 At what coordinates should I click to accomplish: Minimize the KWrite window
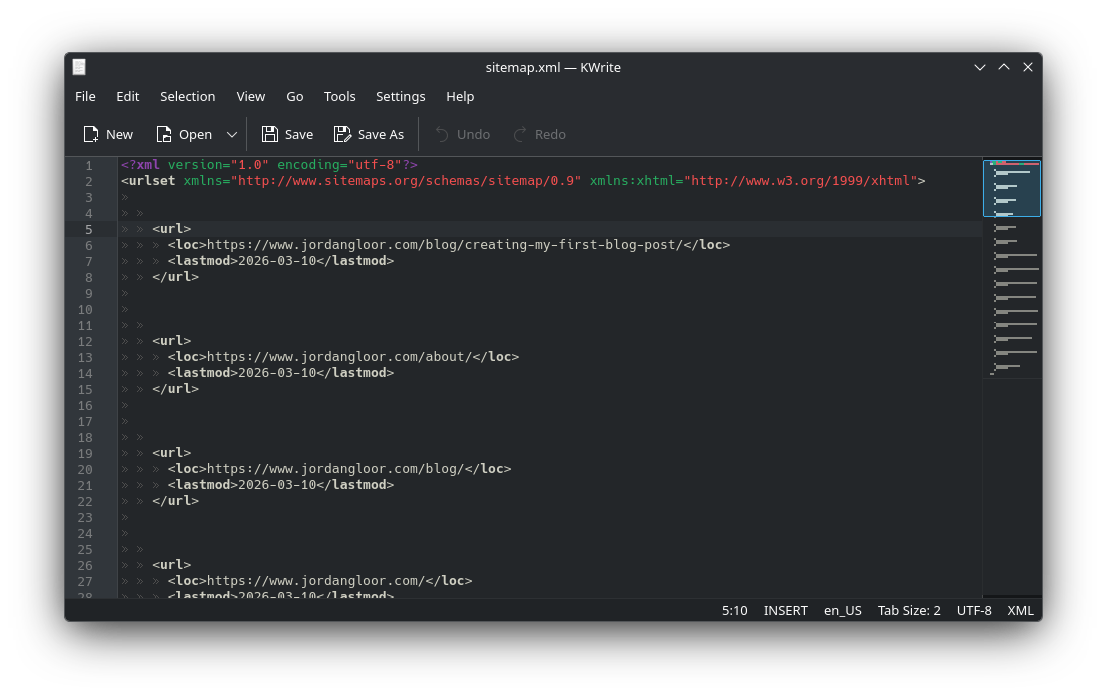(980, 67)
